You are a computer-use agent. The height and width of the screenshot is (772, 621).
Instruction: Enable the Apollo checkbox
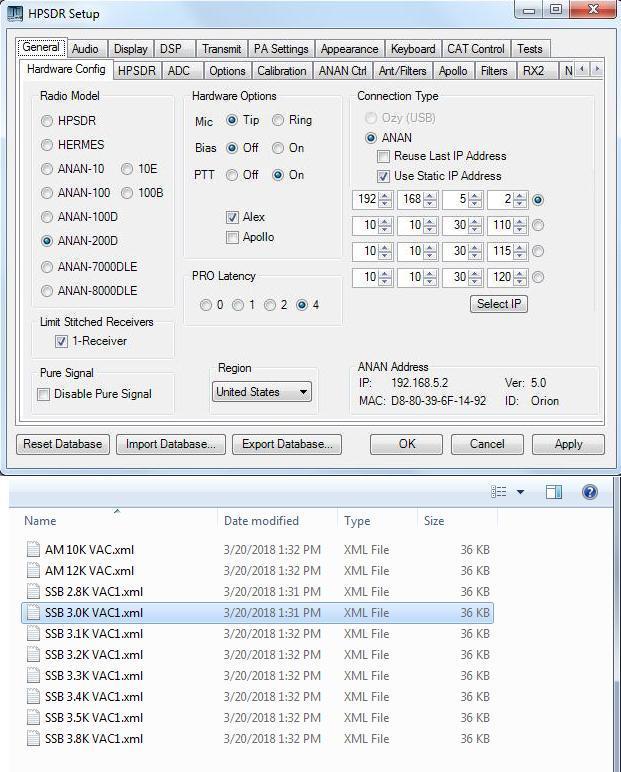[233, 238]
